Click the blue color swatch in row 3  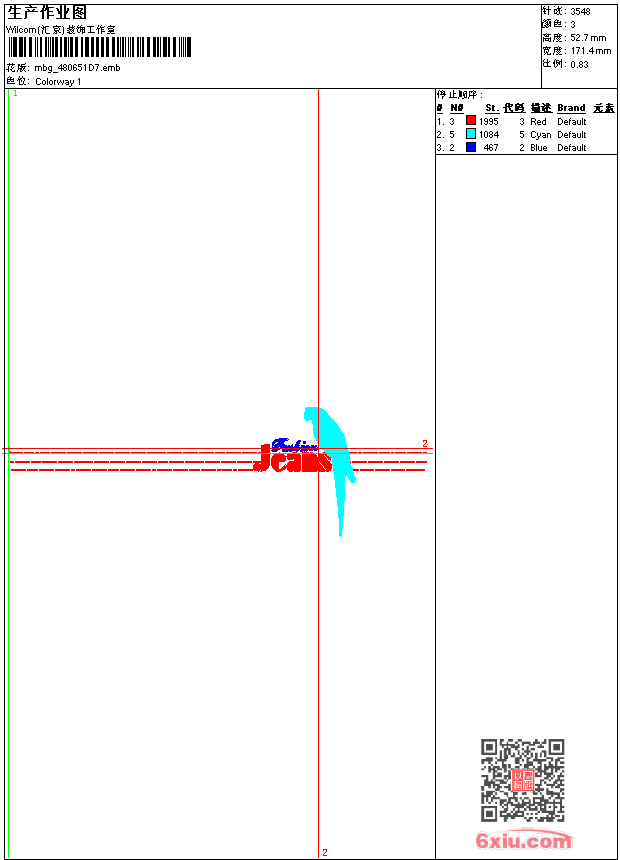click(x=471, y=147)
